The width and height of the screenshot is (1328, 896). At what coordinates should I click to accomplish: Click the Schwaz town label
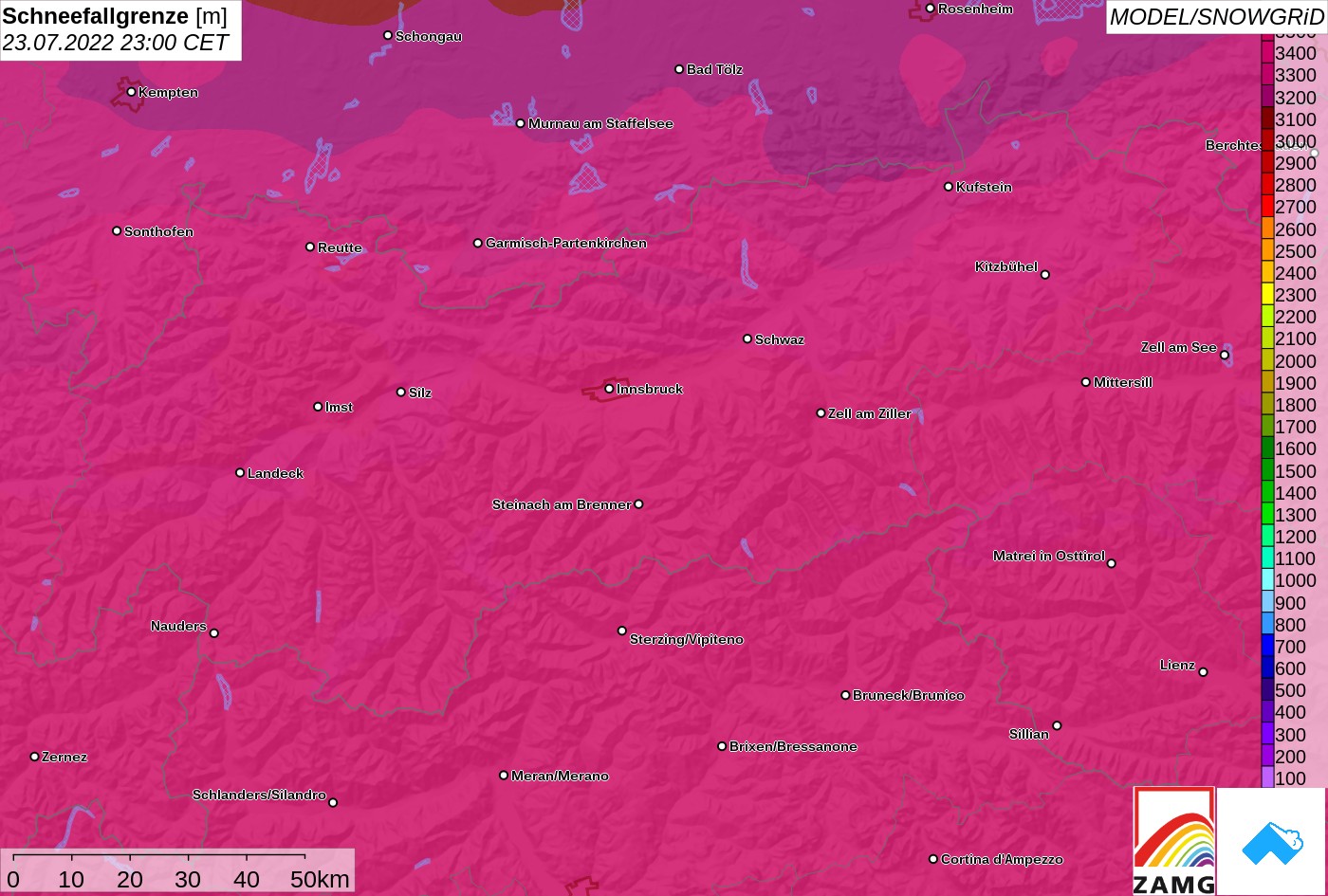780,339
